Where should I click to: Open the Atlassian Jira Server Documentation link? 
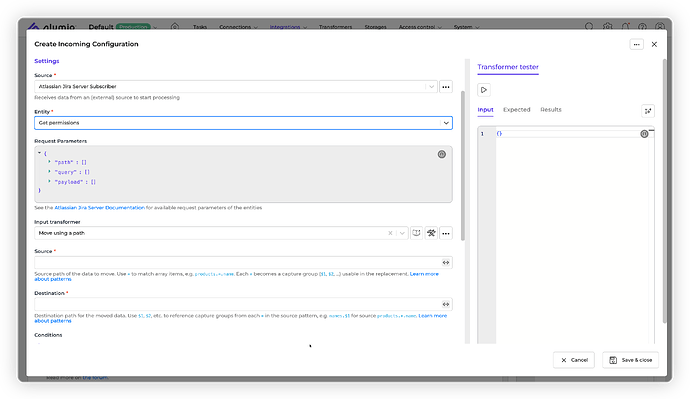tap(99, 208)
